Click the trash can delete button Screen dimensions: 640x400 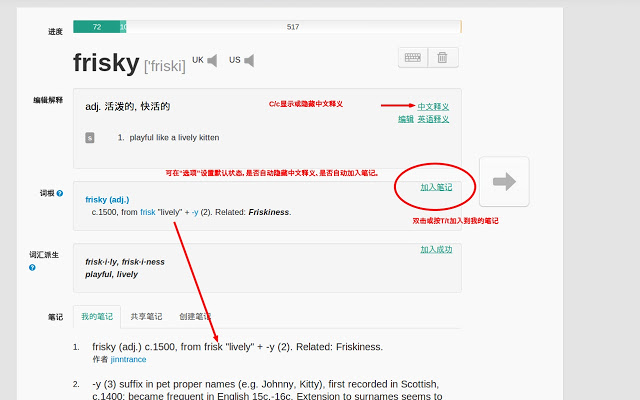[442, 58]
